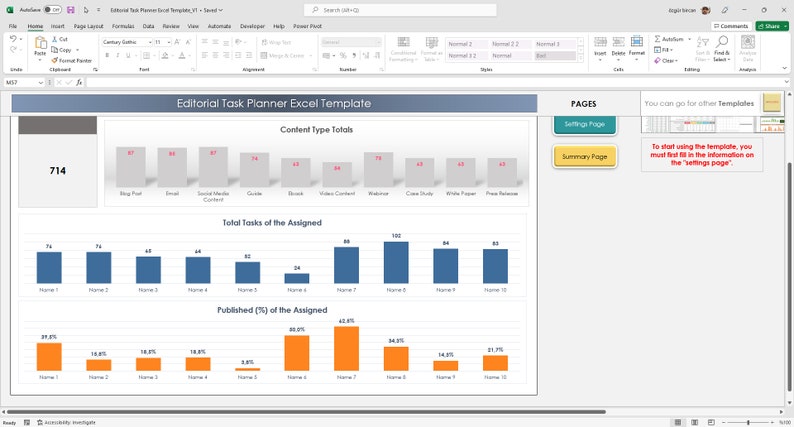Click the Format as Table icon
The height and width of the screenshot is (427, 794).
click(x=432, y=43)
